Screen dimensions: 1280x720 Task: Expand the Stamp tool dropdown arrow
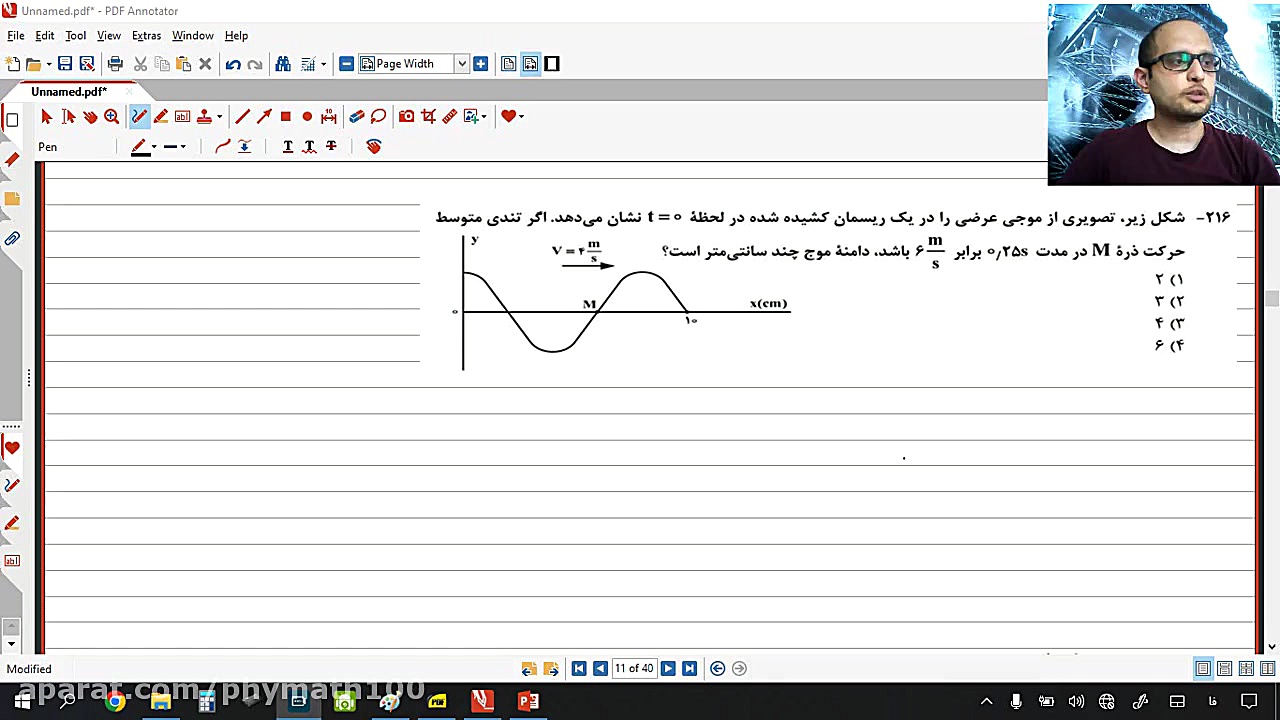tap(219, 117)
